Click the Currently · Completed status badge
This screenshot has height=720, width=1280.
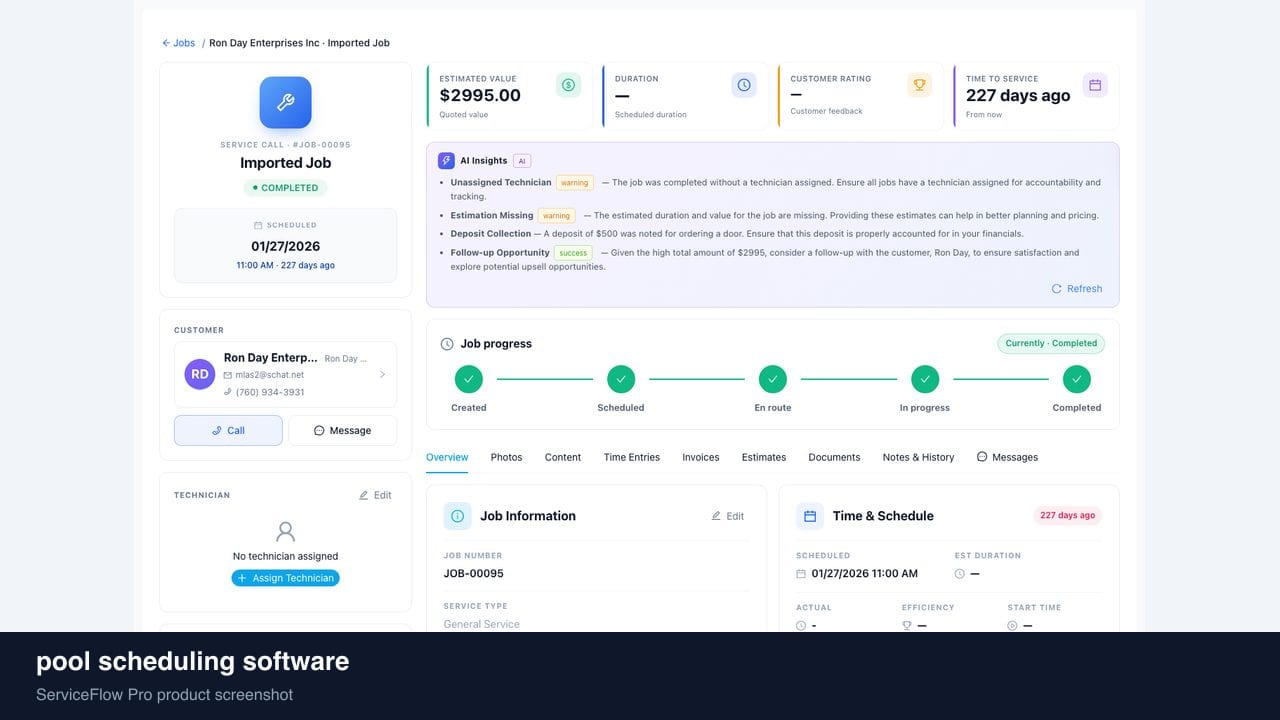pyautogui.click(x=1051, y=343)
